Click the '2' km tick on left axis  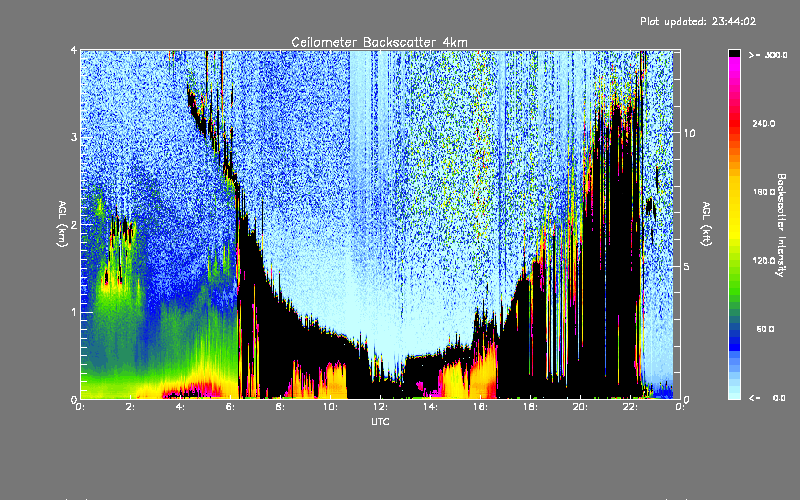tap(74, 224)
